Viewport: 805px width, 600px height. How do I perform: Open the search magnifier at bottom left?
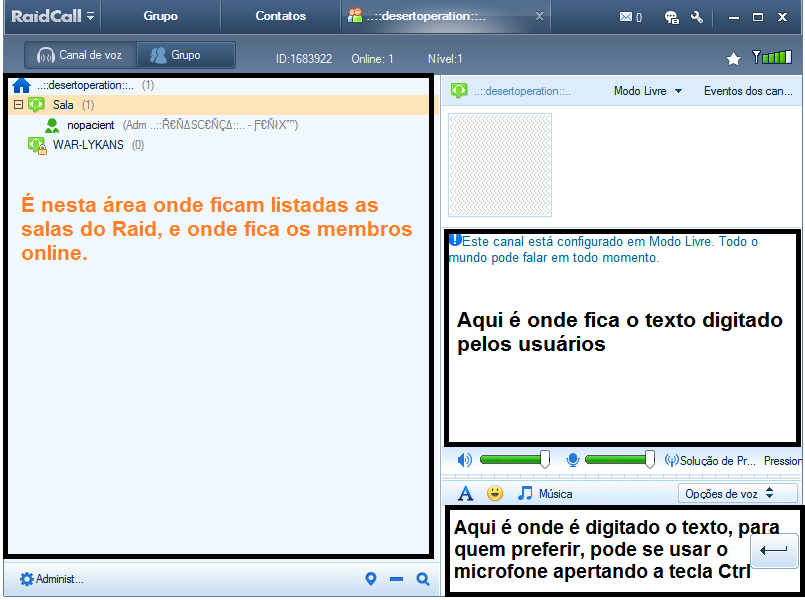coord(421,578)
